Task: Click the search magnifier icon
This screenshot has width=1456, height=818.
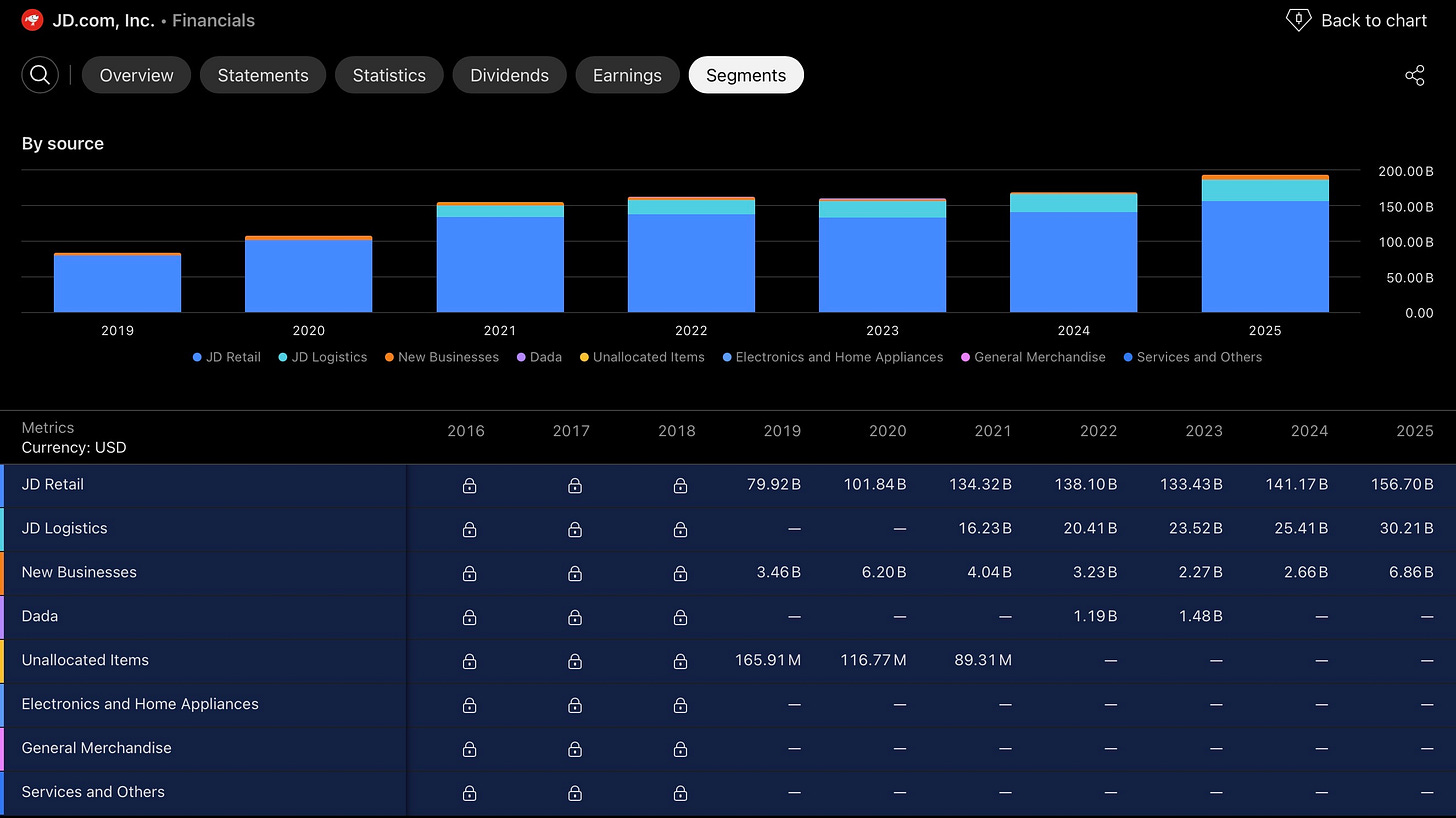Action: pos(40,75)
